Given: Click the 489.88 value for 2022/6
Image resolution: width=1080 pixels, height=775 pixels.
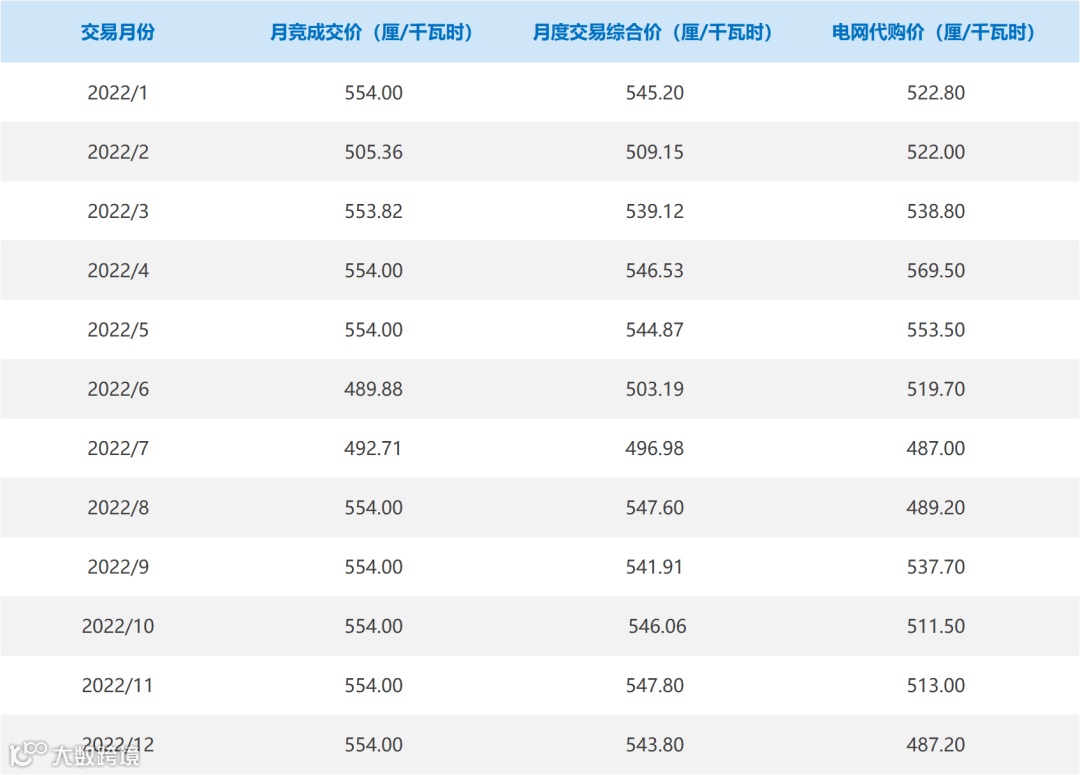Looking at the screenshot, I should click(373, 389).
